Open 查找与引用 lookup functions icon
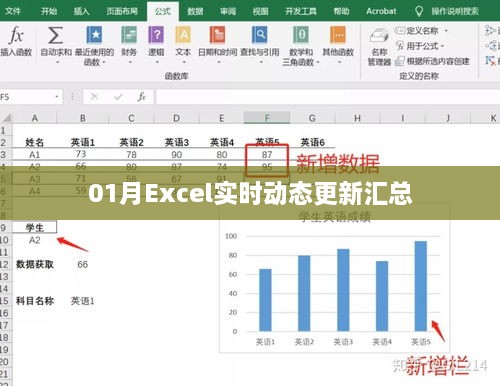The image size is (500, 386). (260, 35)
